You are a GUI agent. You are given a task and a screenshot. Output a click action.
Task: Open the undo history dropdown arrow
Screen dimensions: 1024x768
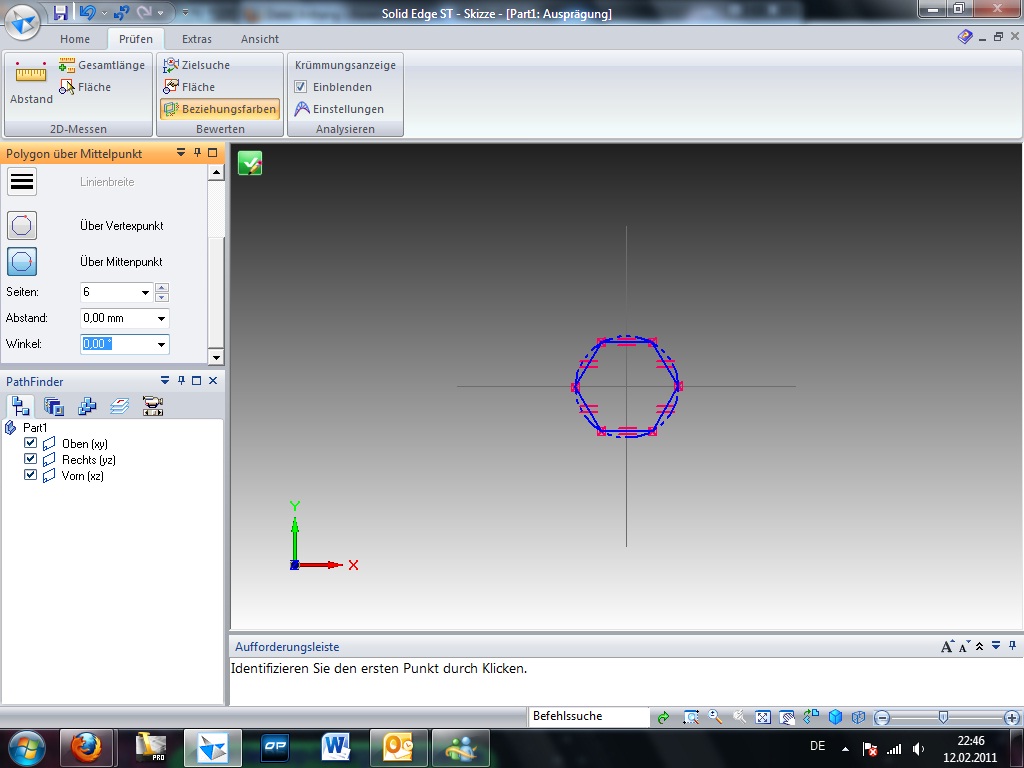[104, 12]
